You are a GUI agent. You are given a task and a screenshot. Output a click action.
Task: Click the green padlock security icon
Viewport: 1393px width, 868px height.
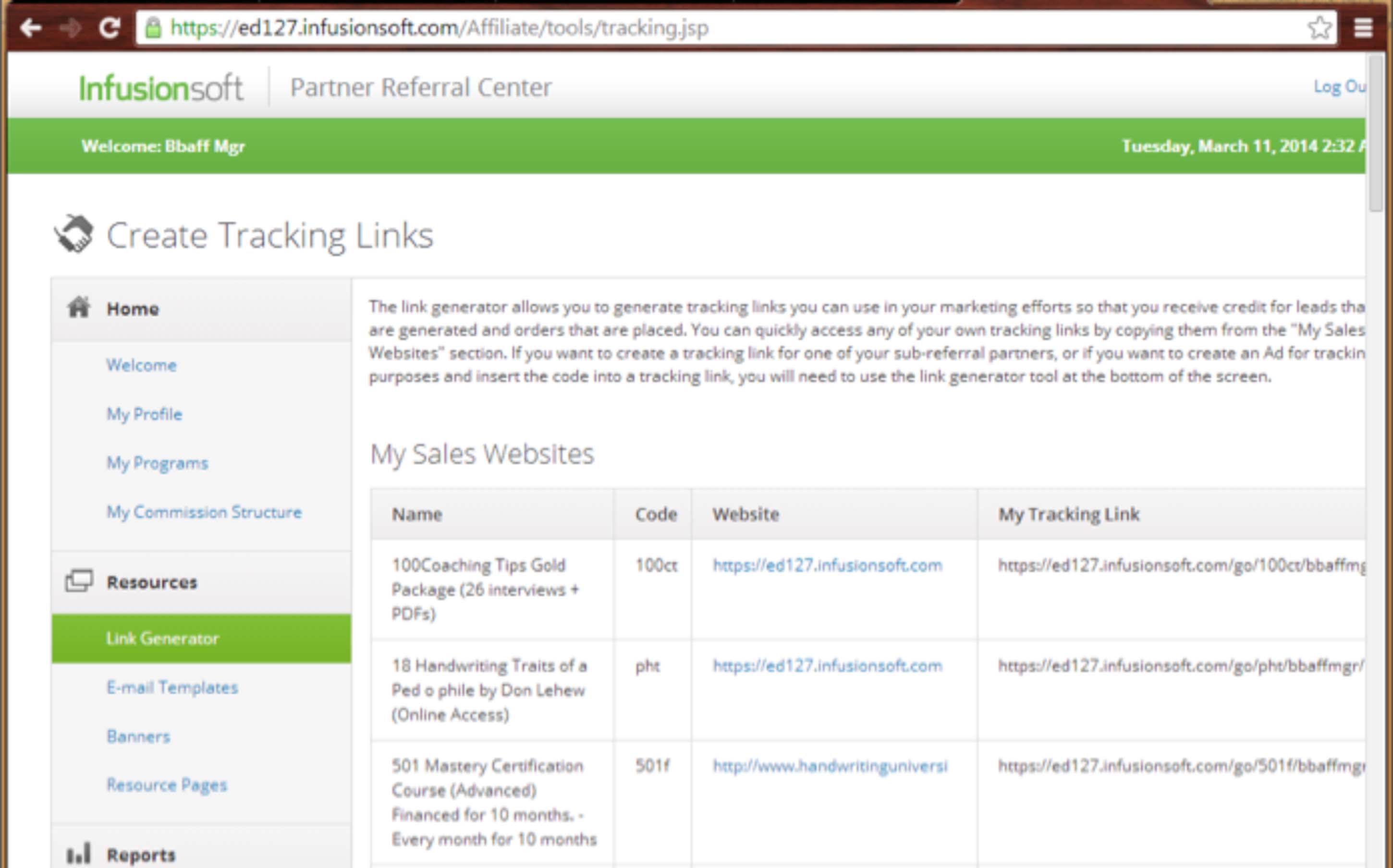coord(153,27)
